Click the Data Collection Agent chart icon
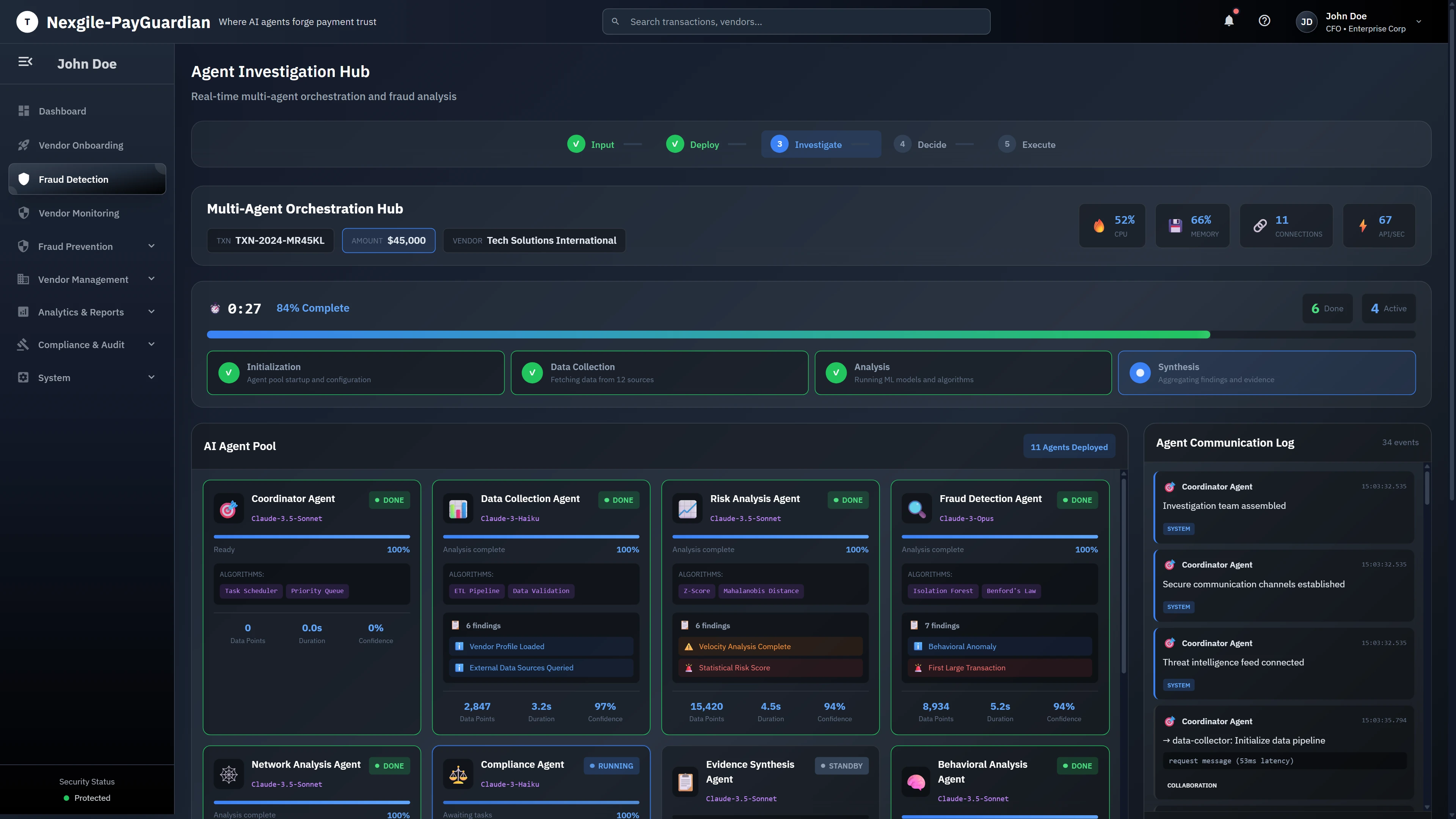1456x819 pixels. (x=458, y=508)
